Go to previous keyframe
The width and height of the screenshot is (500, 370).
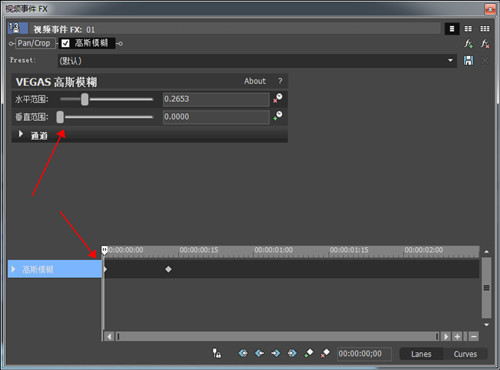[x=259, y=353]
